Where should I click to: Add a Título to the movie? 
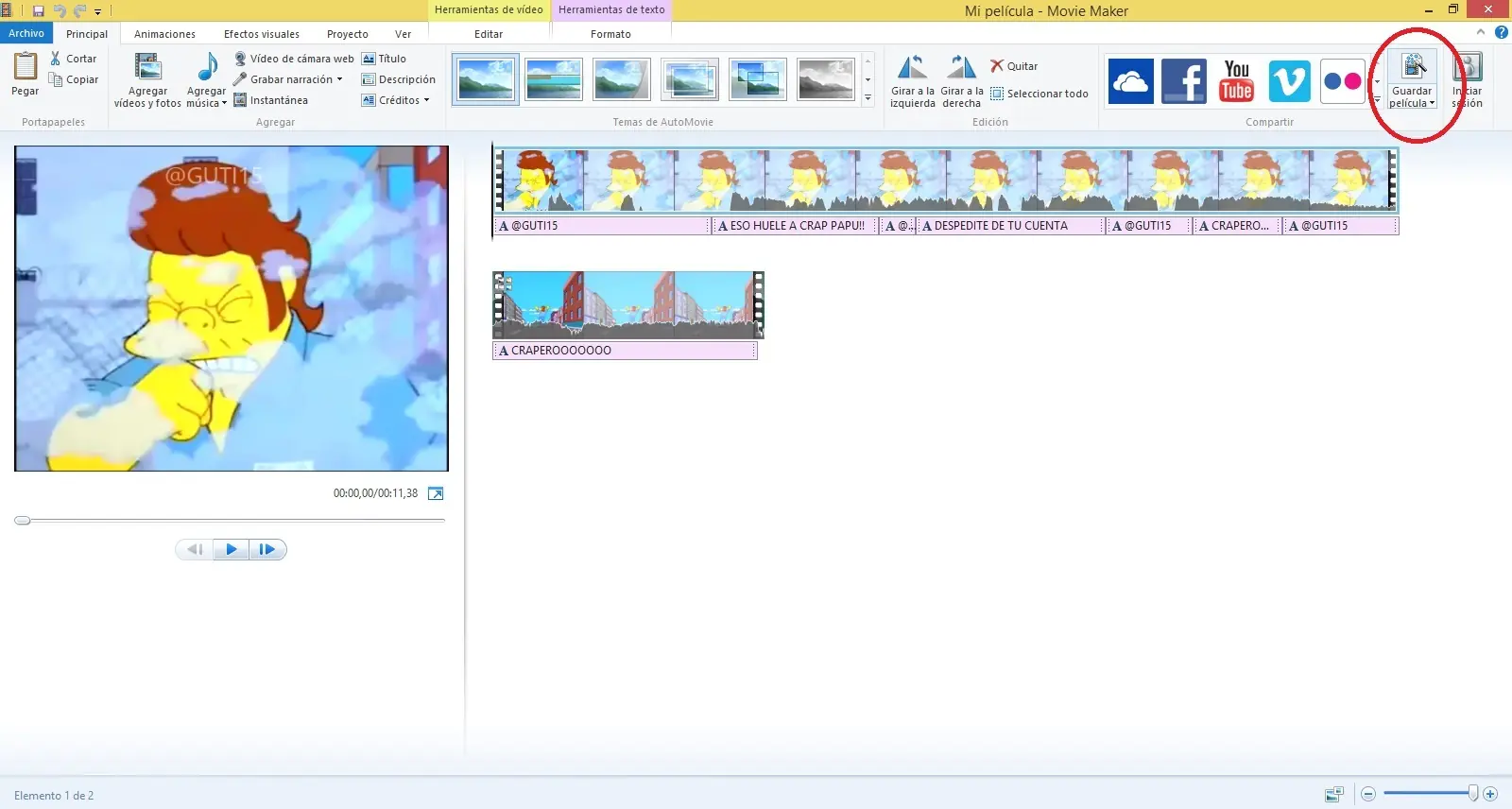(x=384, y=59)
